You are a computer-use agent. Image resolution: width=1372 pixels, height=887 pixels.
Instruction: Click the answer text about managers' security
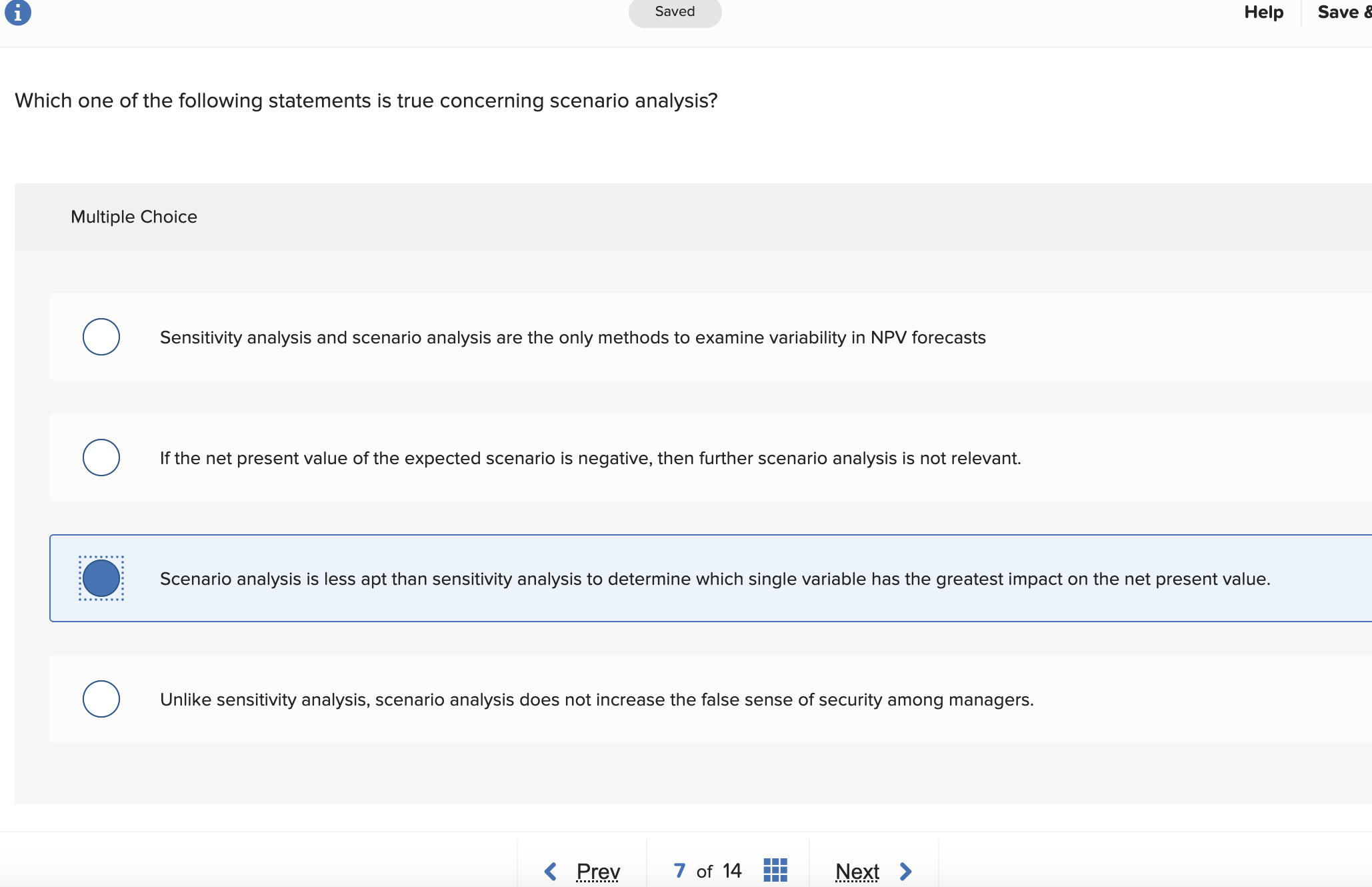pos(597,700)
